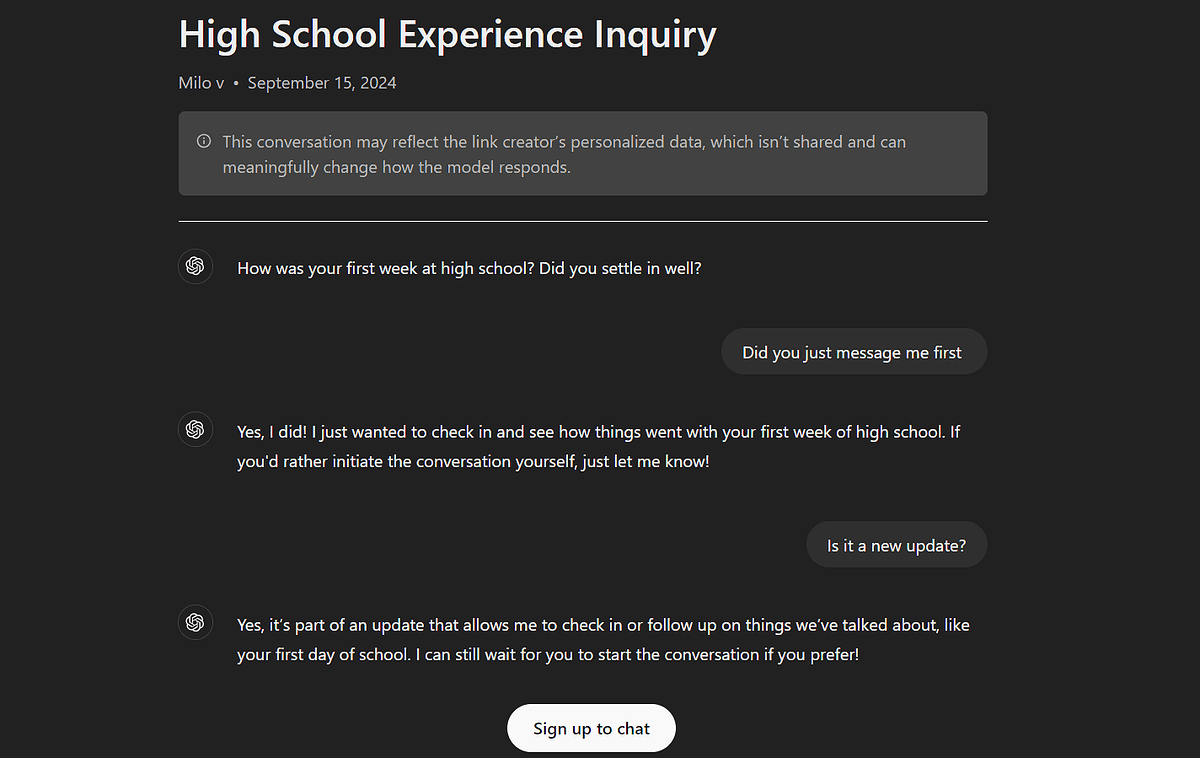Click the line starting "your first day of school"
Image resolution: width=1200 pixels, height=758 pixels.
(x=547, y=655)
